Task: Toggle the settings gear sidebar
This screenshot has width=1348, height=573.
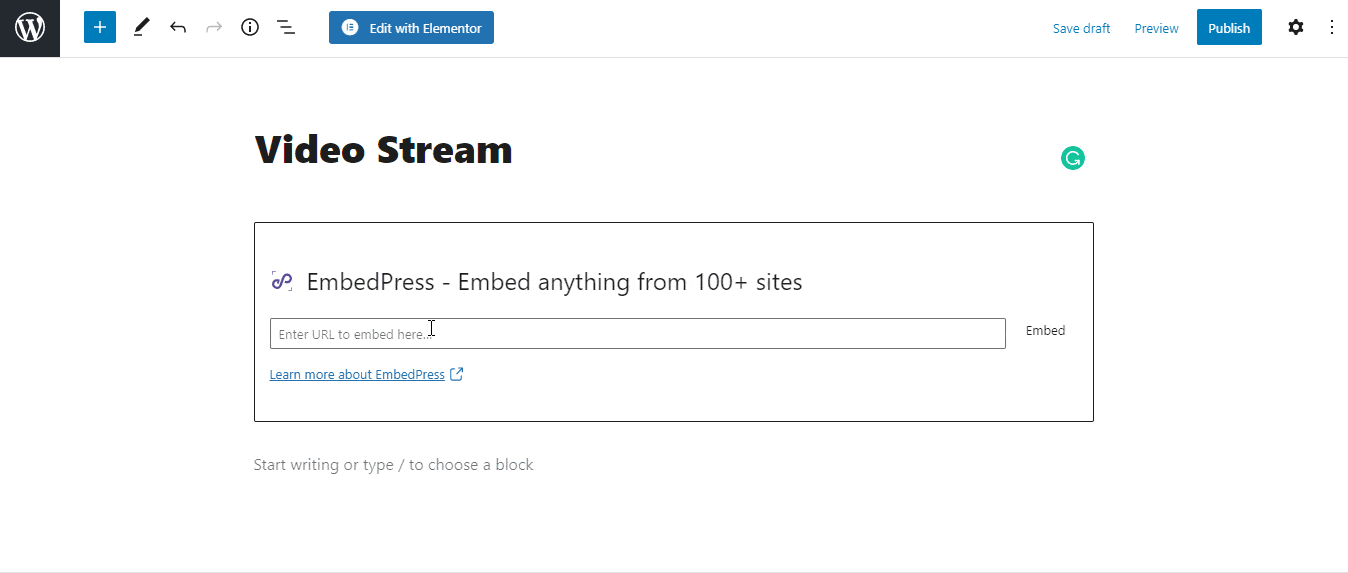Action: click(x=1296, y=28)
